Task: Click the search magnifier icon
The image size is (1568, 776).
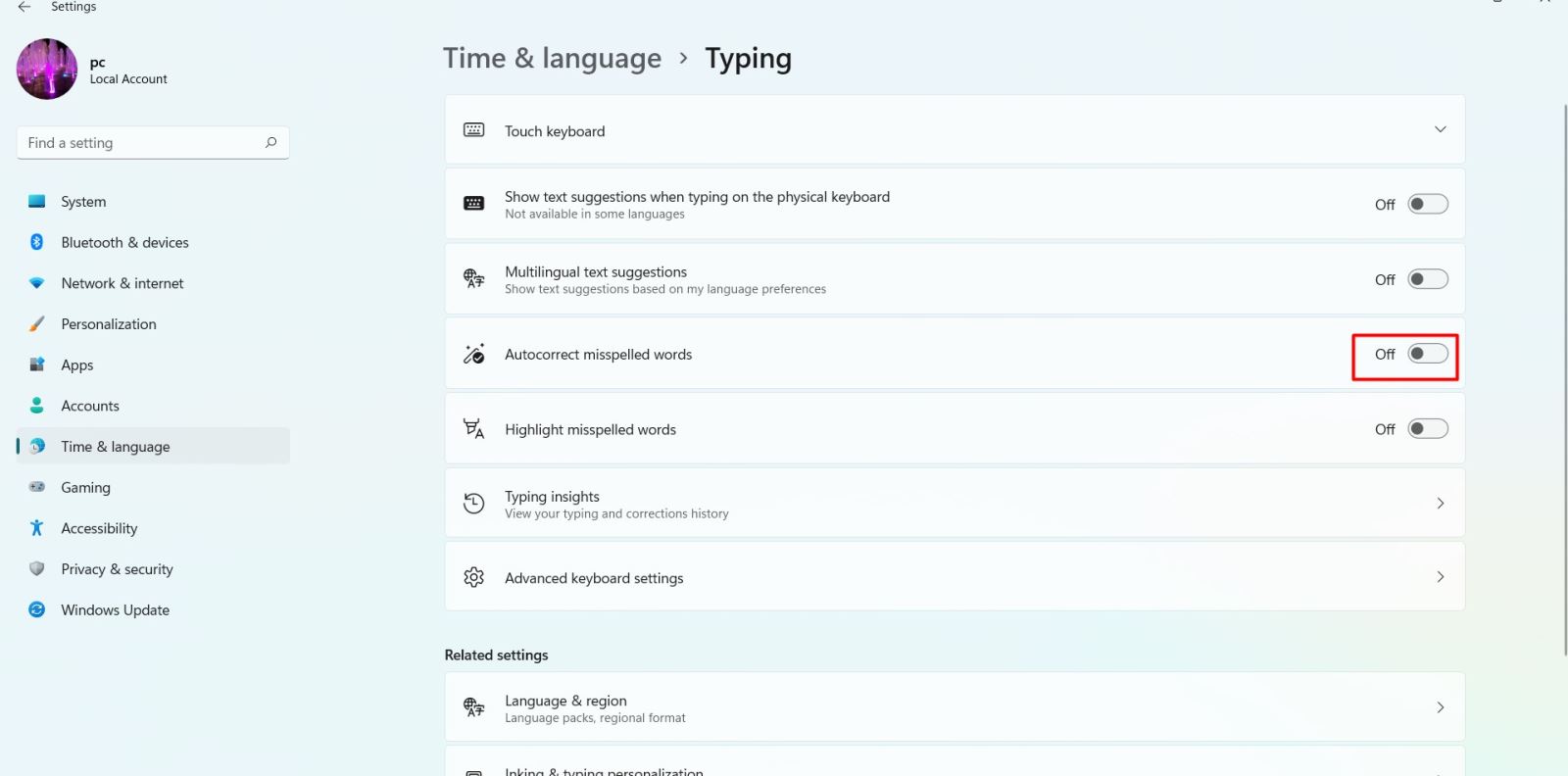Action: 270,143
